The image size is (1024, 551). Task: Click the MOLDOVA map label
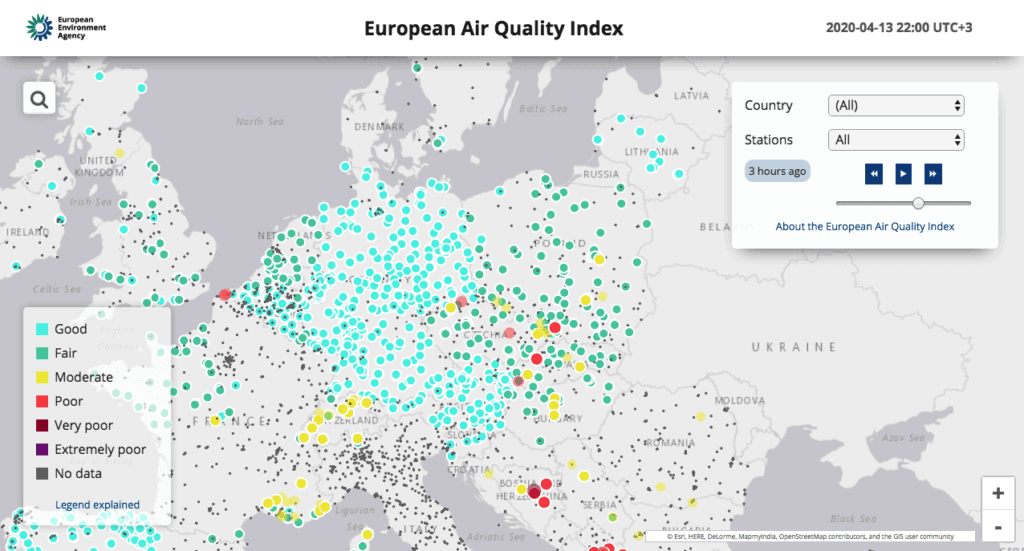[739, 400]
